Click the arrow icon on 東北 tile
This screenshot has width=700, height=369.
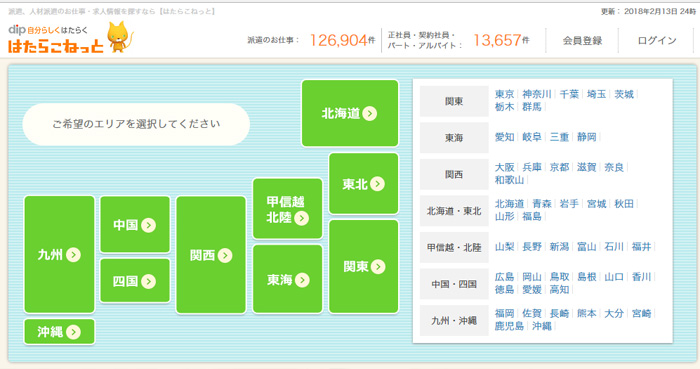coord(377,184)
